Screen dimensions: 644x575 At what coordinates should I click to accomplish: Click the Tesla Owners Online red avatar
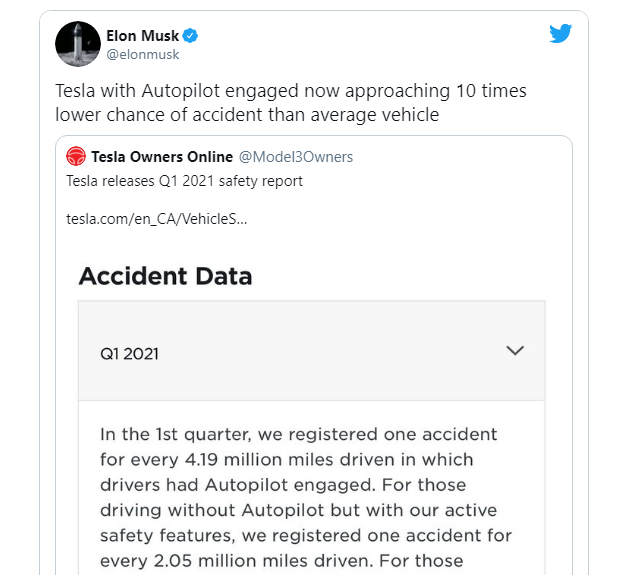pyautogui.click(x=76, y=157)
